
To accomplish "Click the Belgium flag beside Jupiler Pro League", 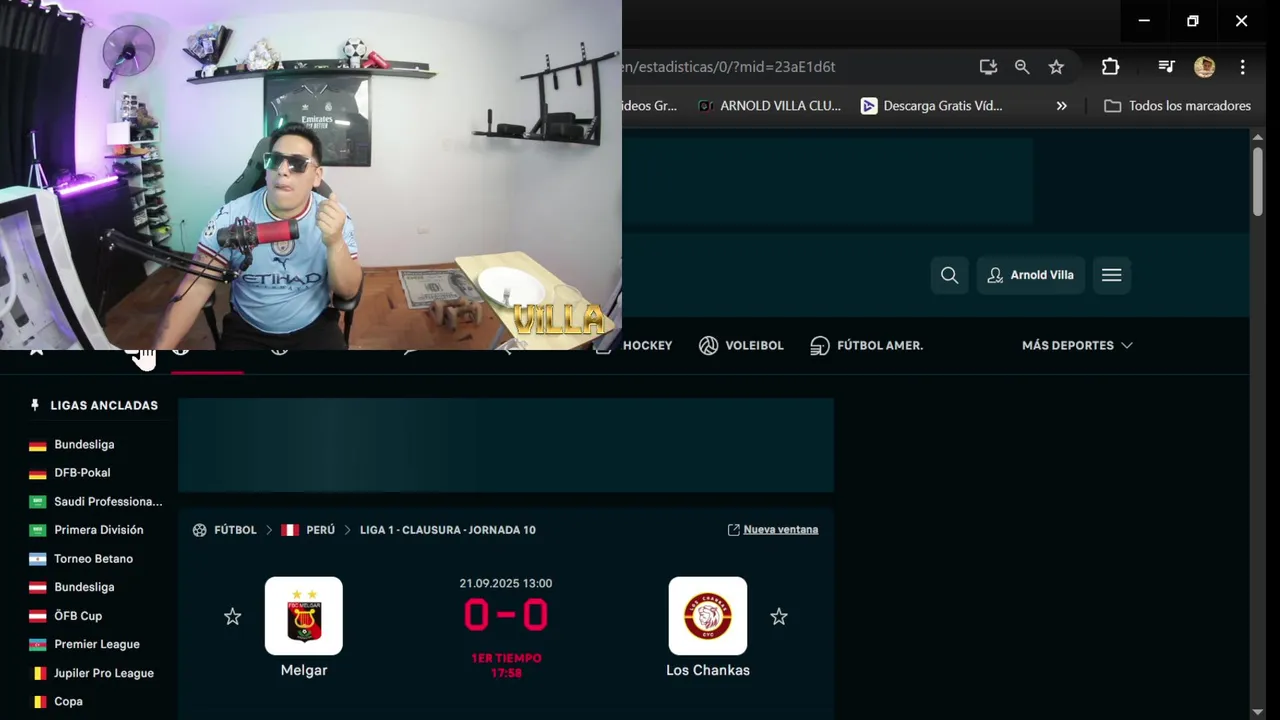I will 37,674.
